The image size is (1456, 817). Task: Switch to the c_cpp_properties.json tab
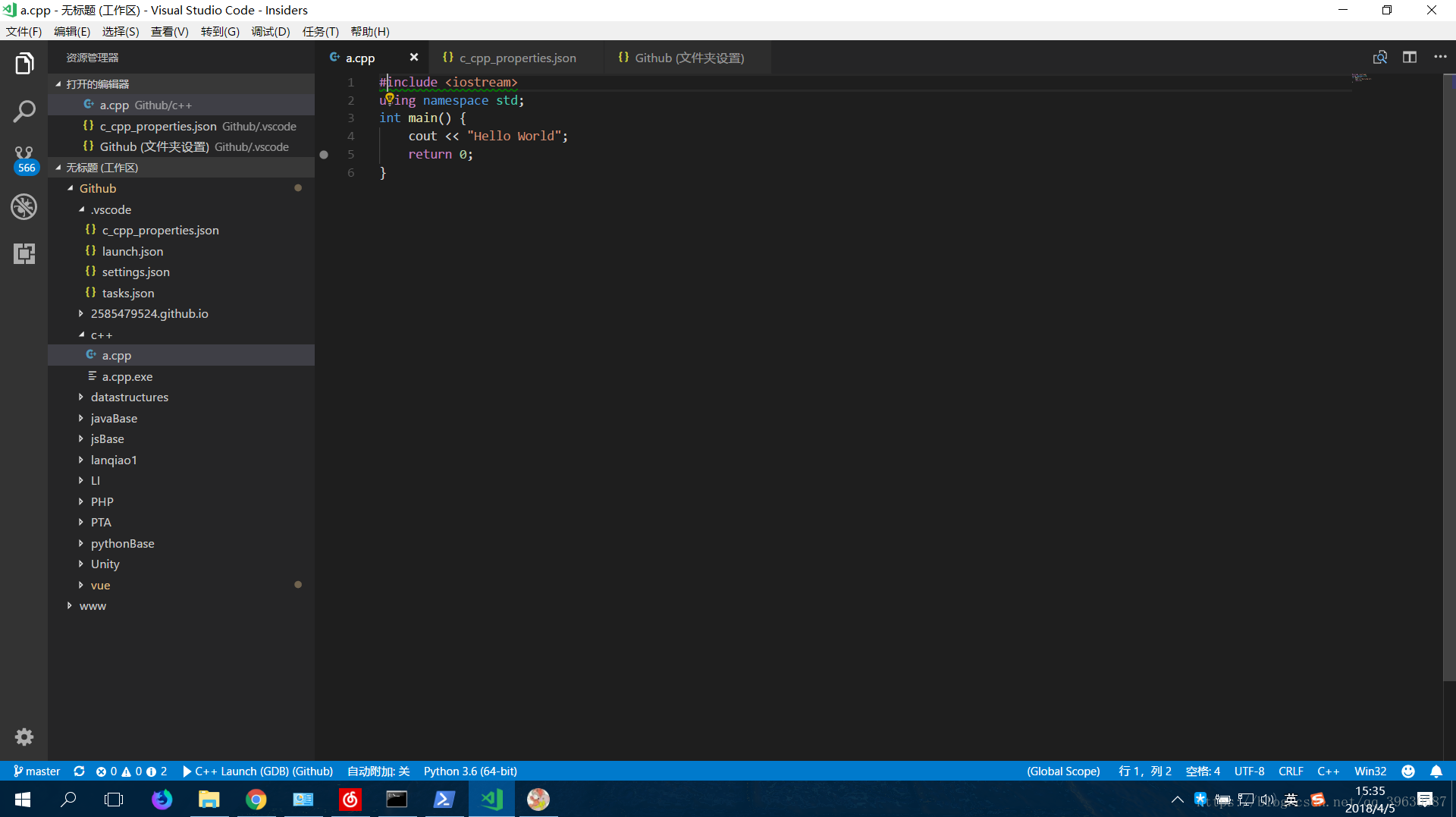tap(516, 58)
